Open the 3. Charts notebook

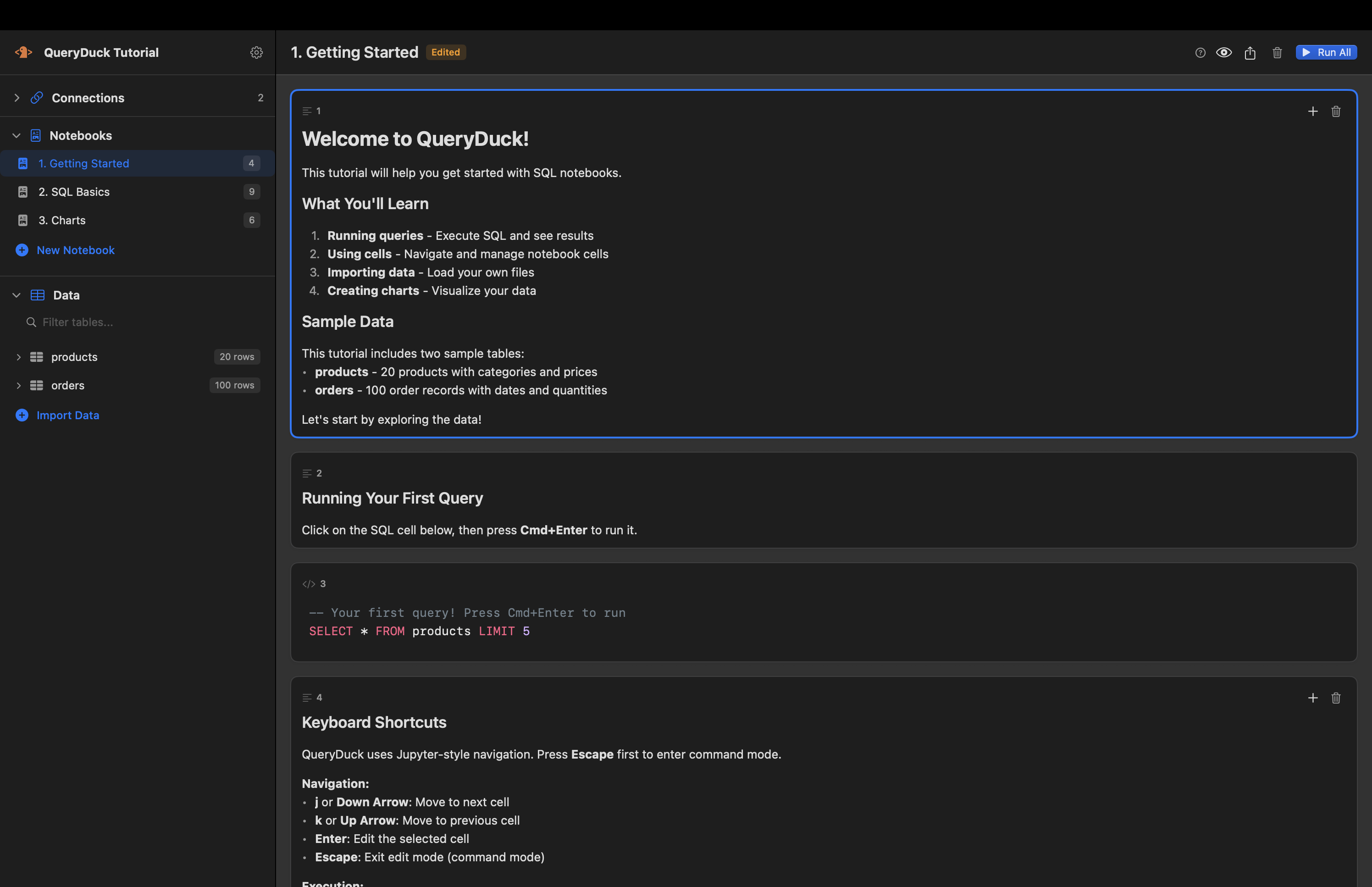point(63,220)
